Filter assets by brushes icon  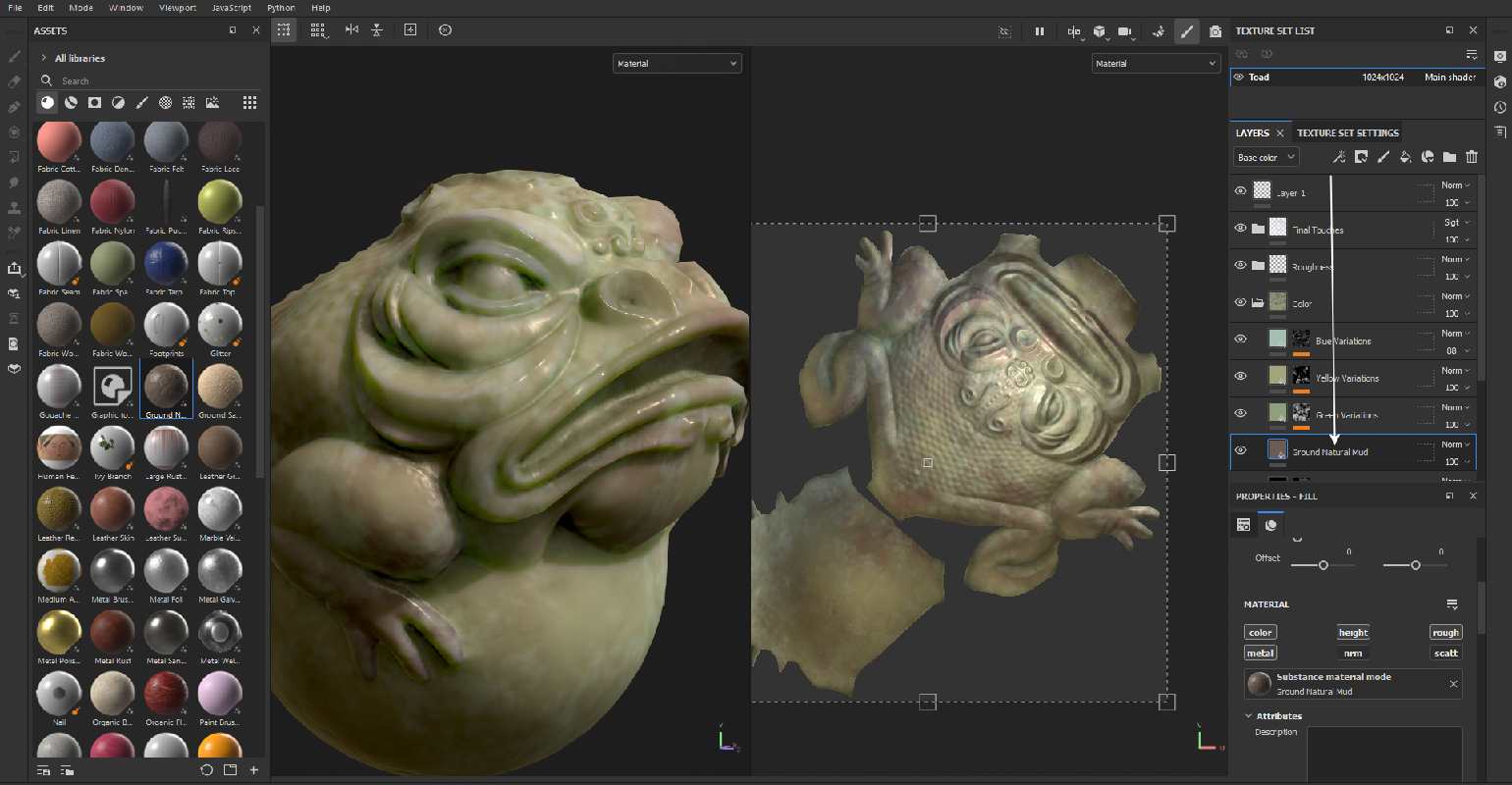141,102
